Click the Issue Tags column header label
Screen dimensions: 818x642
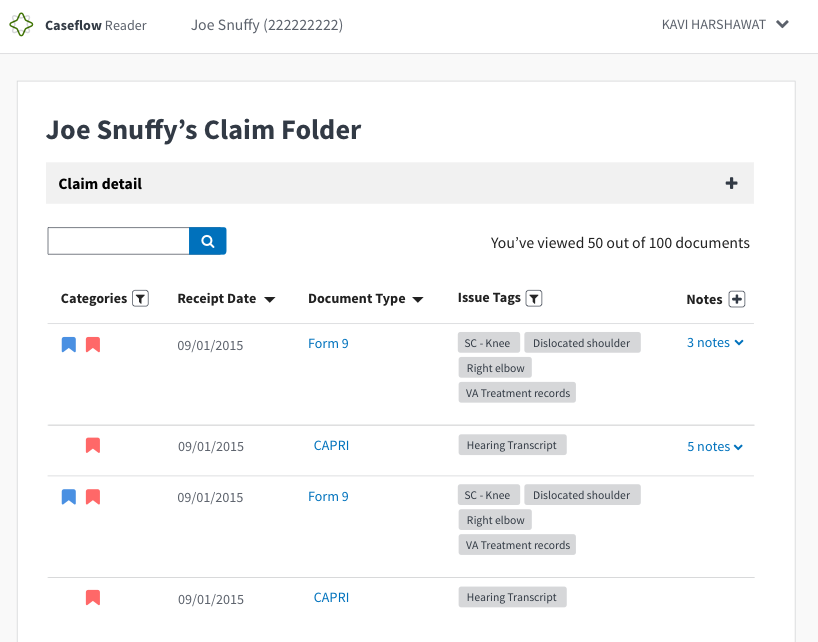(x=489, y=298)
